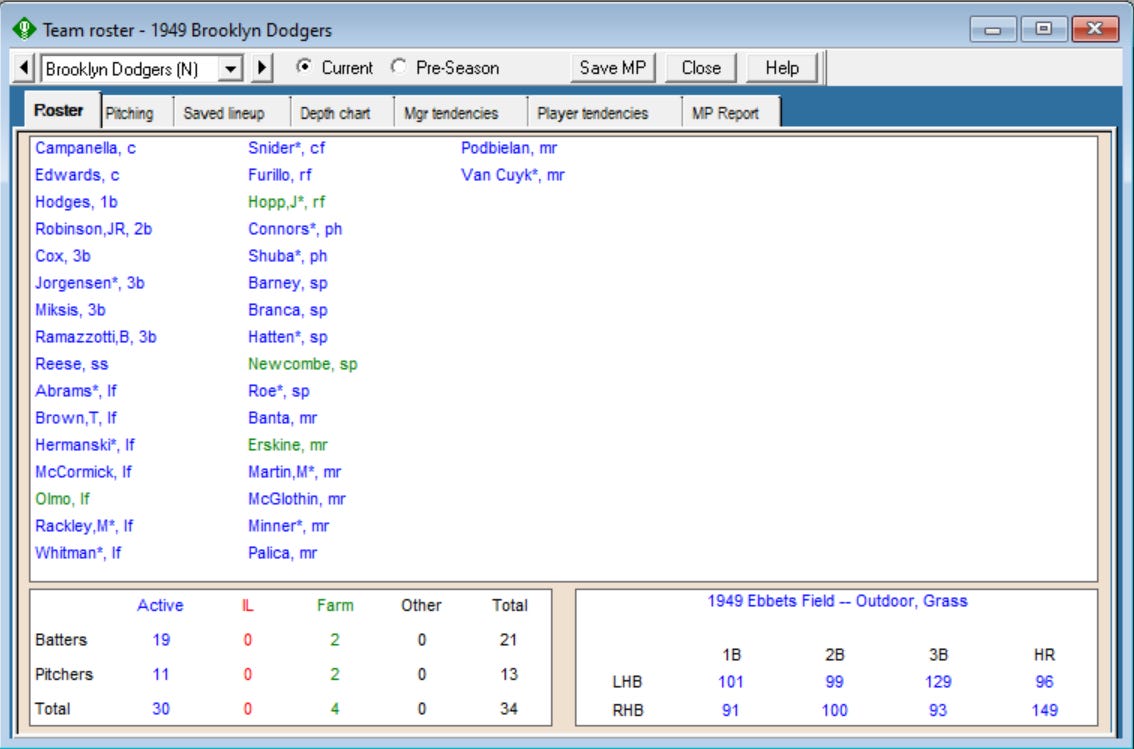Click the Active column header

click(161, 606)
